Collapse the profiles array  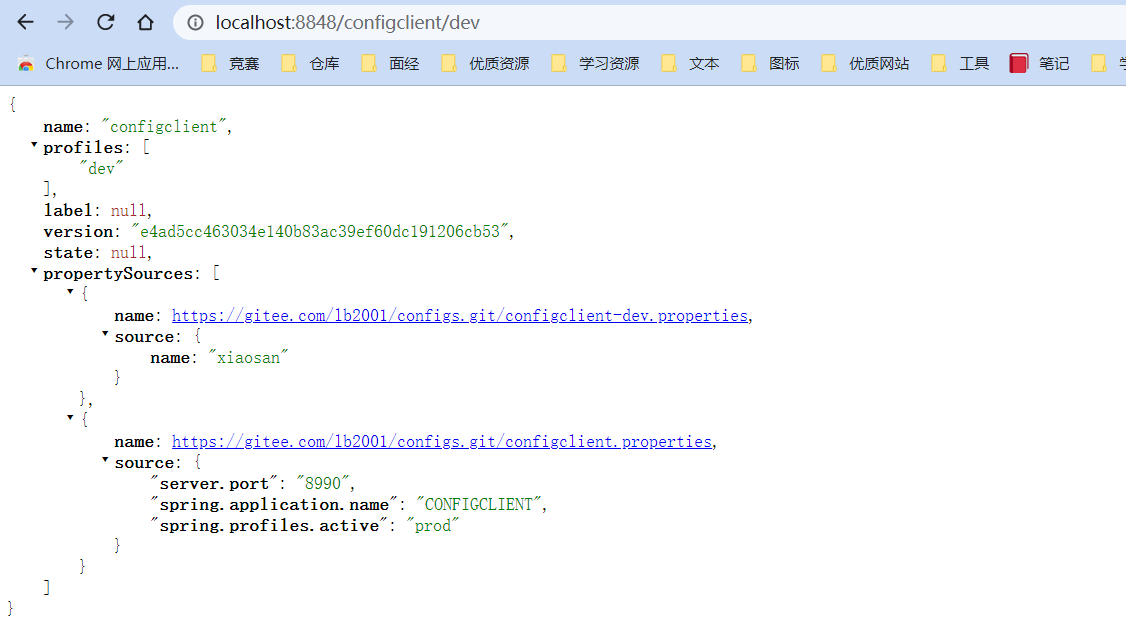34,145
